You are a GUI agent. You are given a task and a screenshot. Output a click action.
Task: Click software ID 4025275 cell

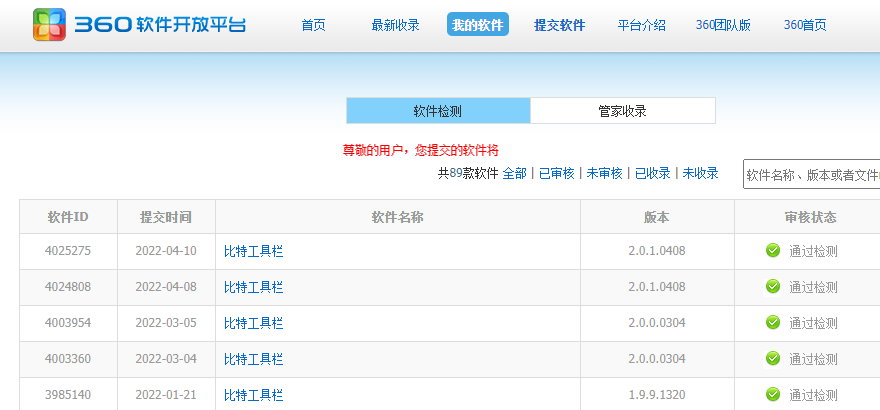coord(68,251)
